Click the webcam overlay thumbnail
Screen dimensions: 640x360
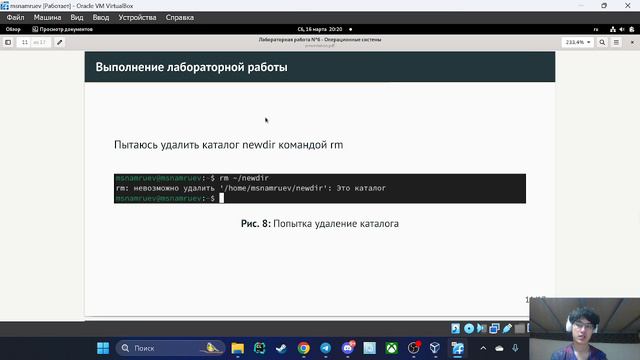[x=584, y=329]
